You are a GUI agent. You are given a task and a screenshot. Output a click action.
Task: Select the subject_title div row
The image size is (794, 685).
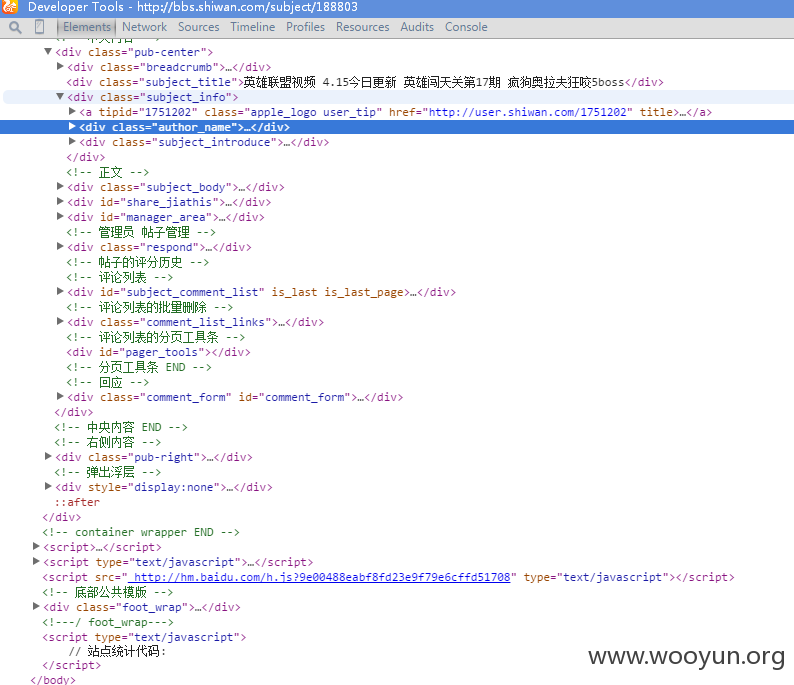[x=365, y=82]
